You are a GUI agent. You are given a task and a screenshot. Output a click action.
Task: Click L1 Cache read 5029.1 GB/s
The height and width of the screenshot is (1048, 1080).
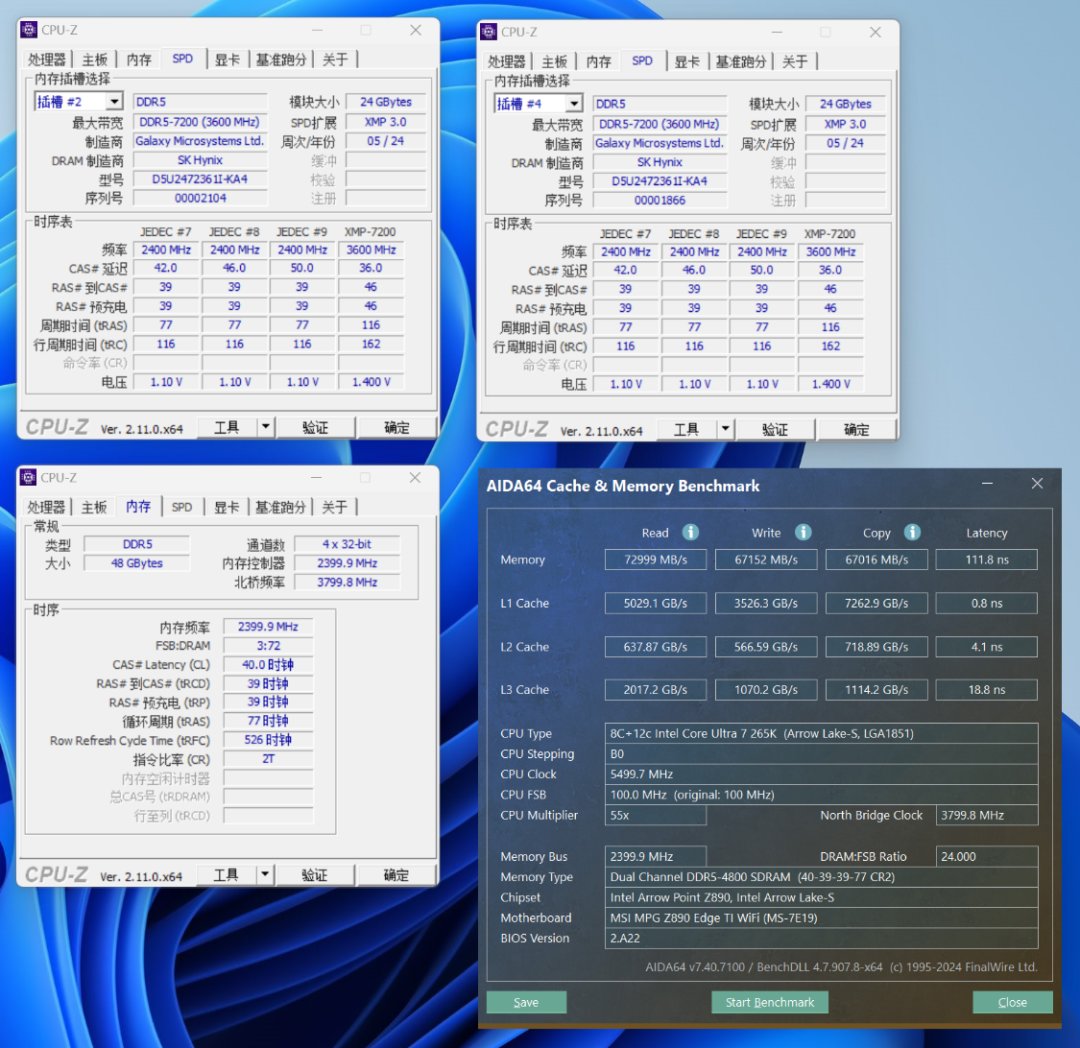[x=656, y=603]
